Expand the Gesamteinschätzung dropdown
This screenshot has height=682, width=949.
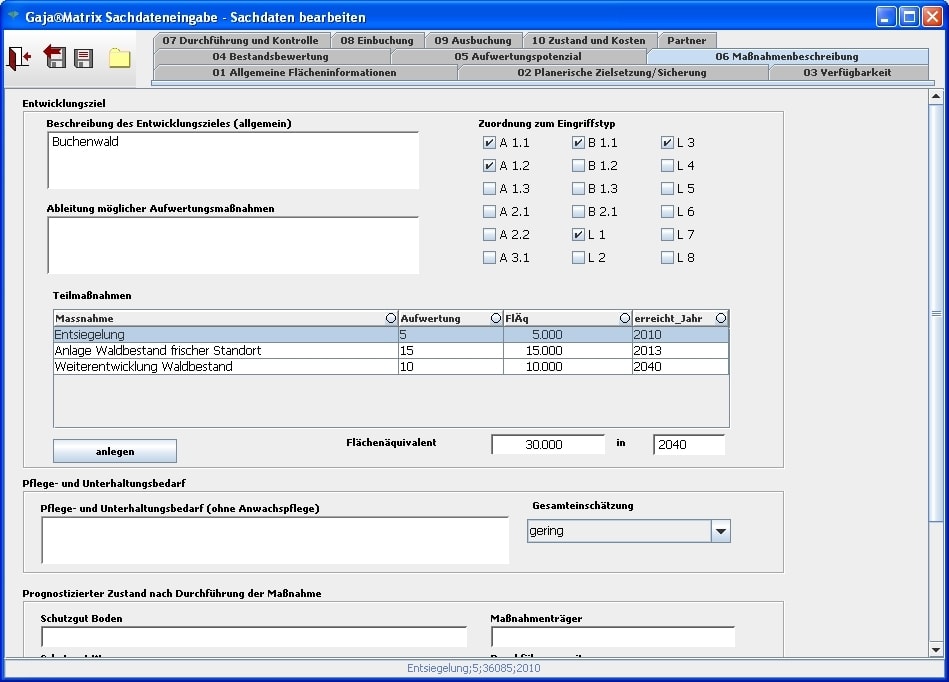[720, 532]
